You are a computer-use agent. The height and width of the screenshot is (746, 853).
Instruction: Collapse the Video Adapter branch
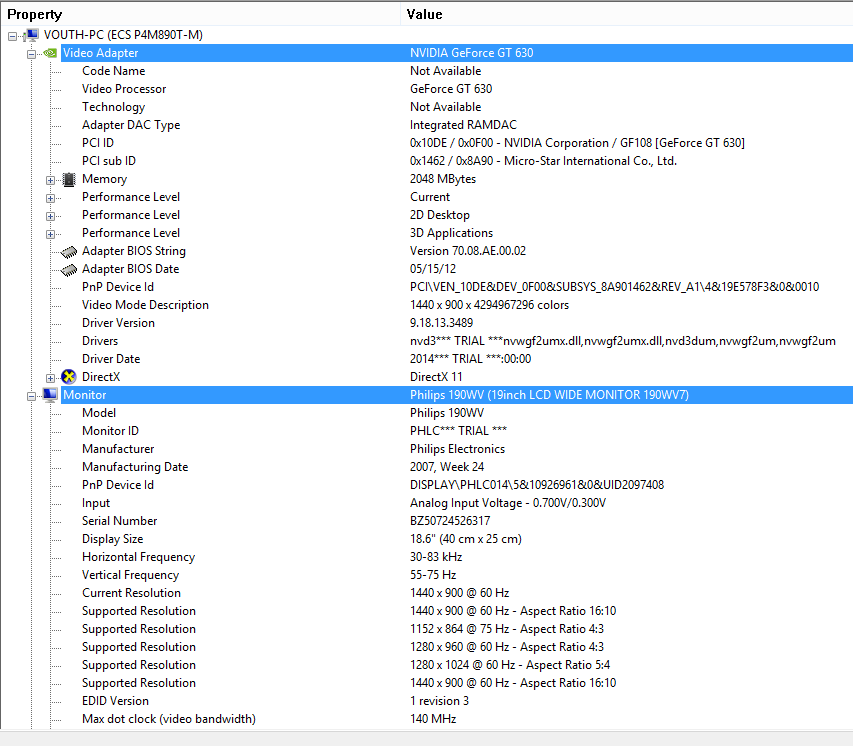click(x=31, y=54)
